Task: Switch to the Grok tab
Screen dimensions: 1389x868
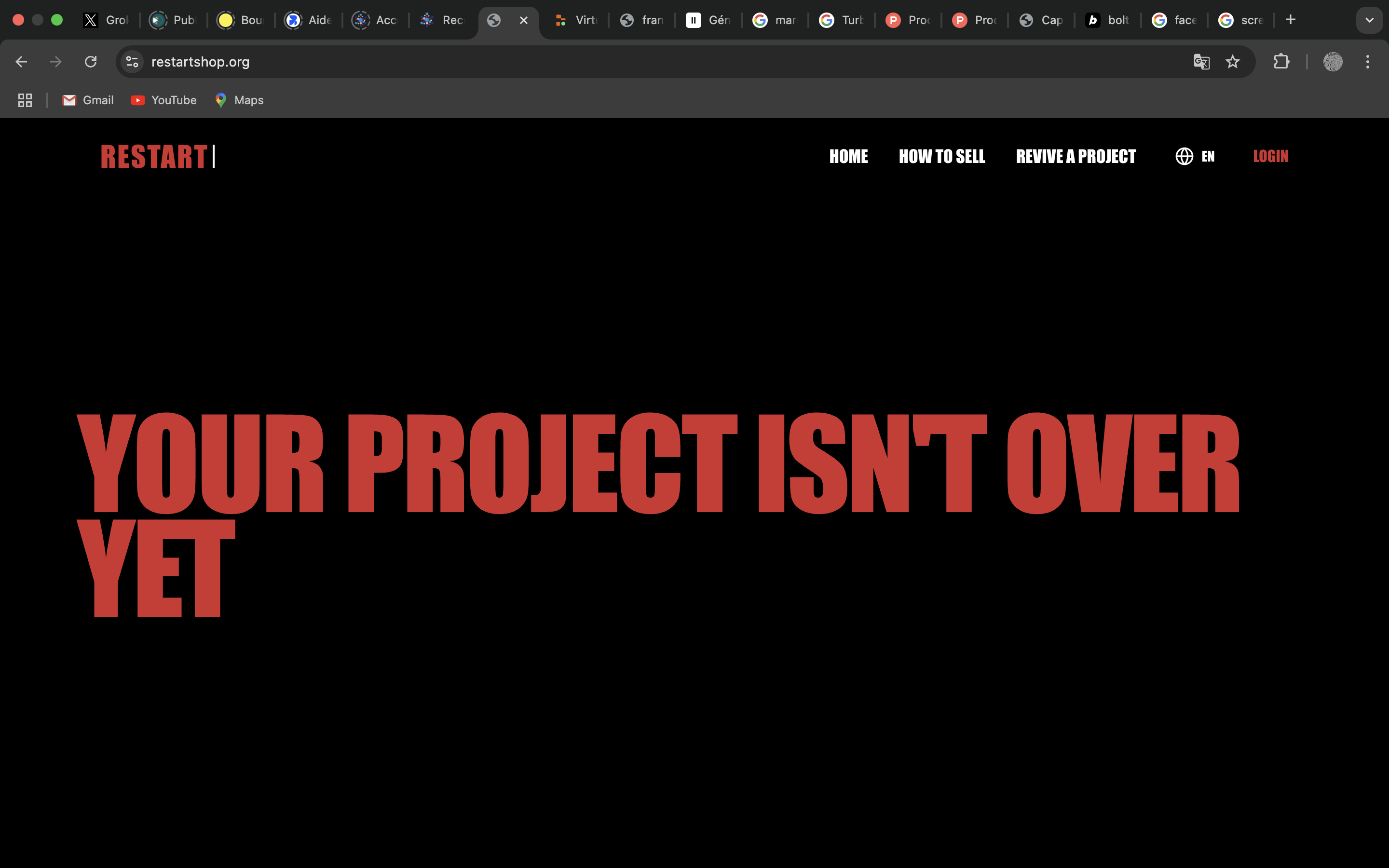Action: pos(106,20)
